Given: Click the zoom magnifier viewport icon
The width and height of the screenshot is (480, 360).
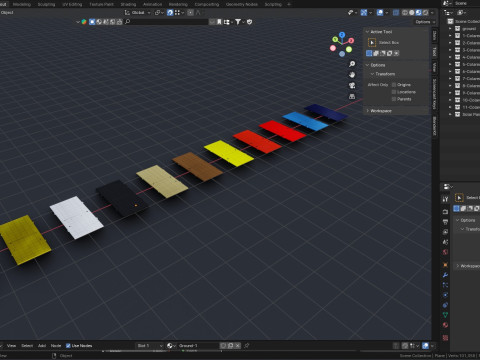Looking at the screenshot, I should pos(352,64).
